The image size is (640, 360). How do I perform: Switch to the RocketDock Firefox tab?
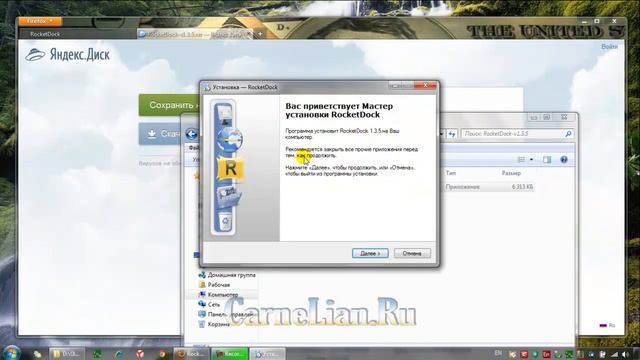78,34
